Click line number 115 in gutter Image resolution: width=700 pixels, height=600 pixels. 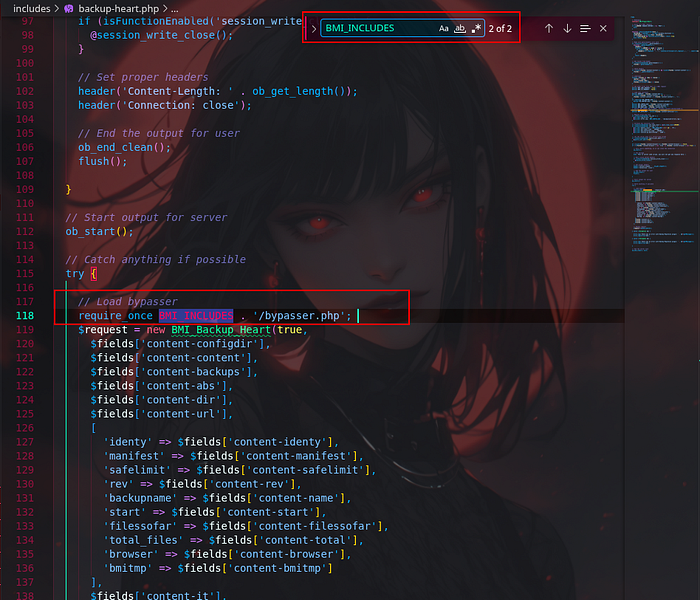(25, 273)
